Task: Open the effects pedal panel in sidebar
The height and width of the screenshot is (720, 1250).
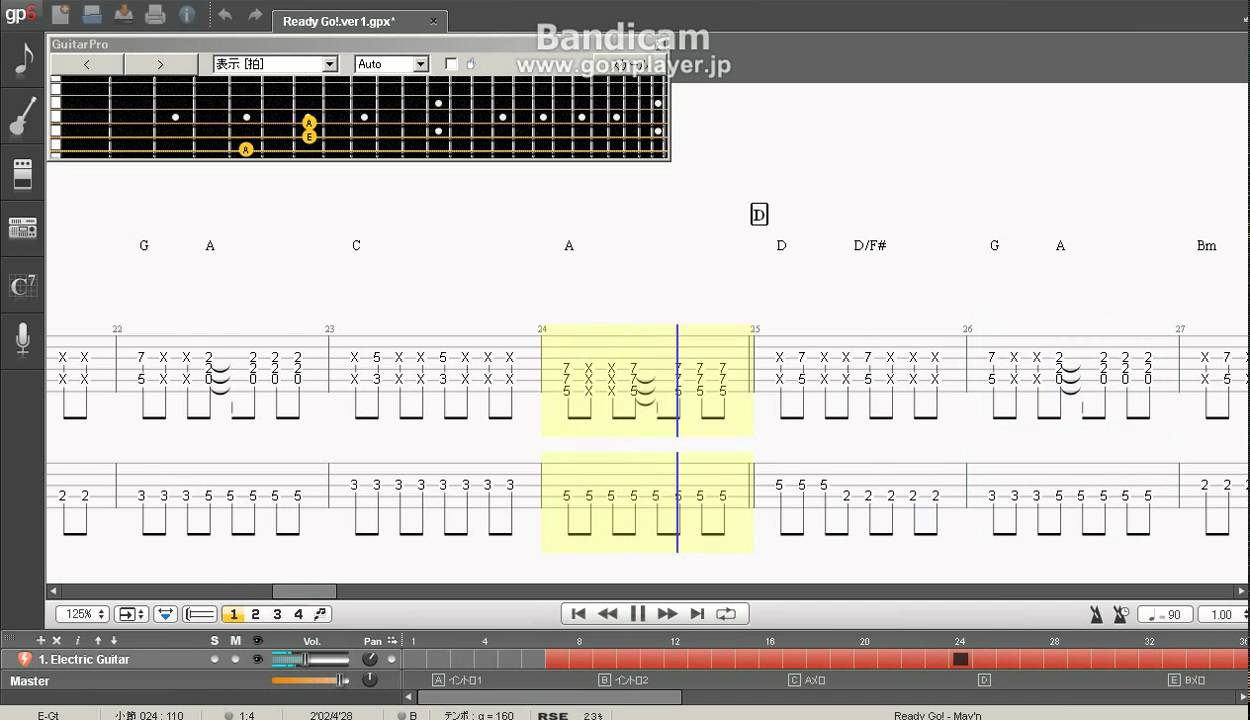Action: (x=22, y=173)
